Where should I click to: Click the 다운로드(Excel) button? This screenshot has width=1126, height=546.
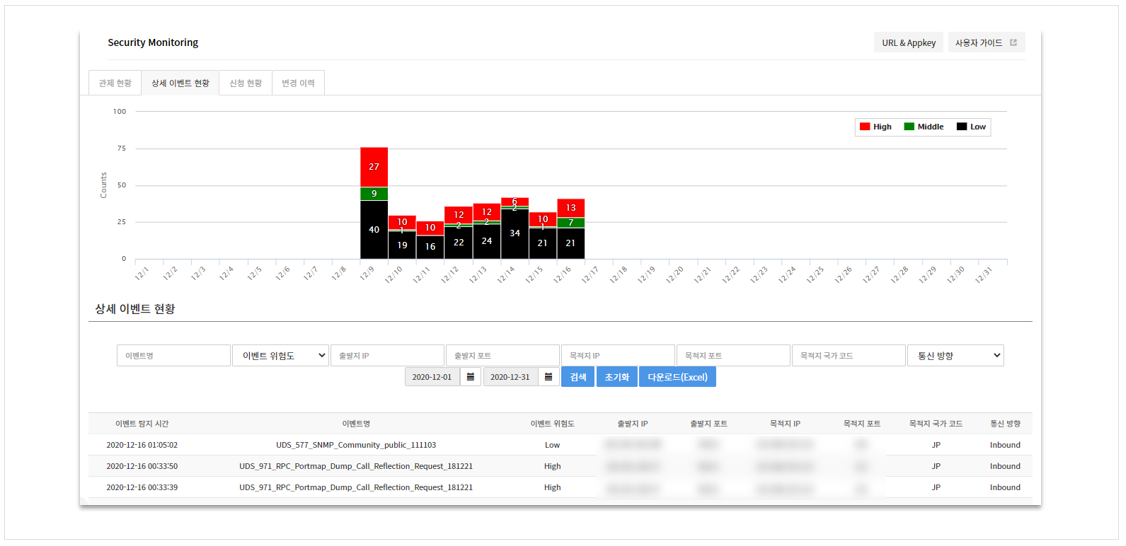tap(677, 377)
